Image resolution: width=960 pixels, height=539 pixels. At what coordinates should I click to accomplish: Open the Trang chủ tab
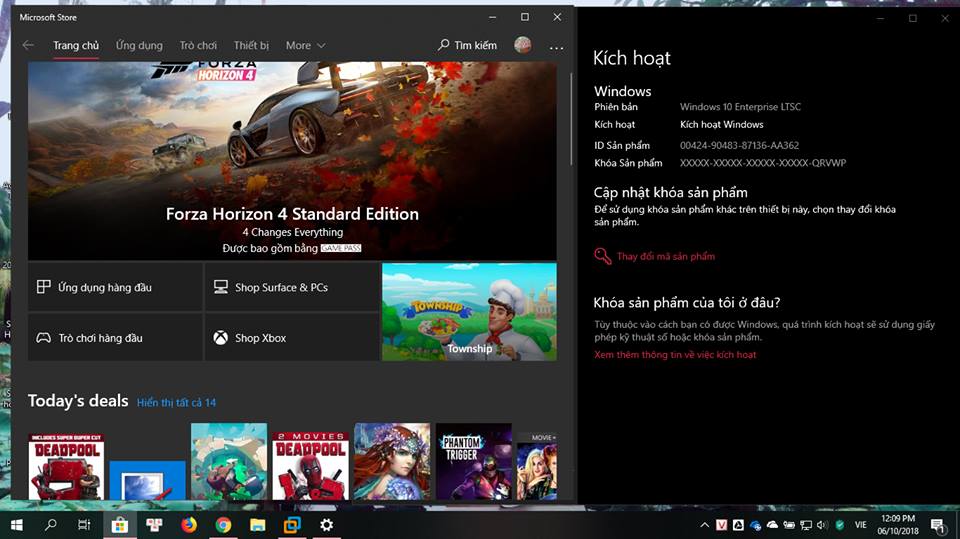(76, 45)
